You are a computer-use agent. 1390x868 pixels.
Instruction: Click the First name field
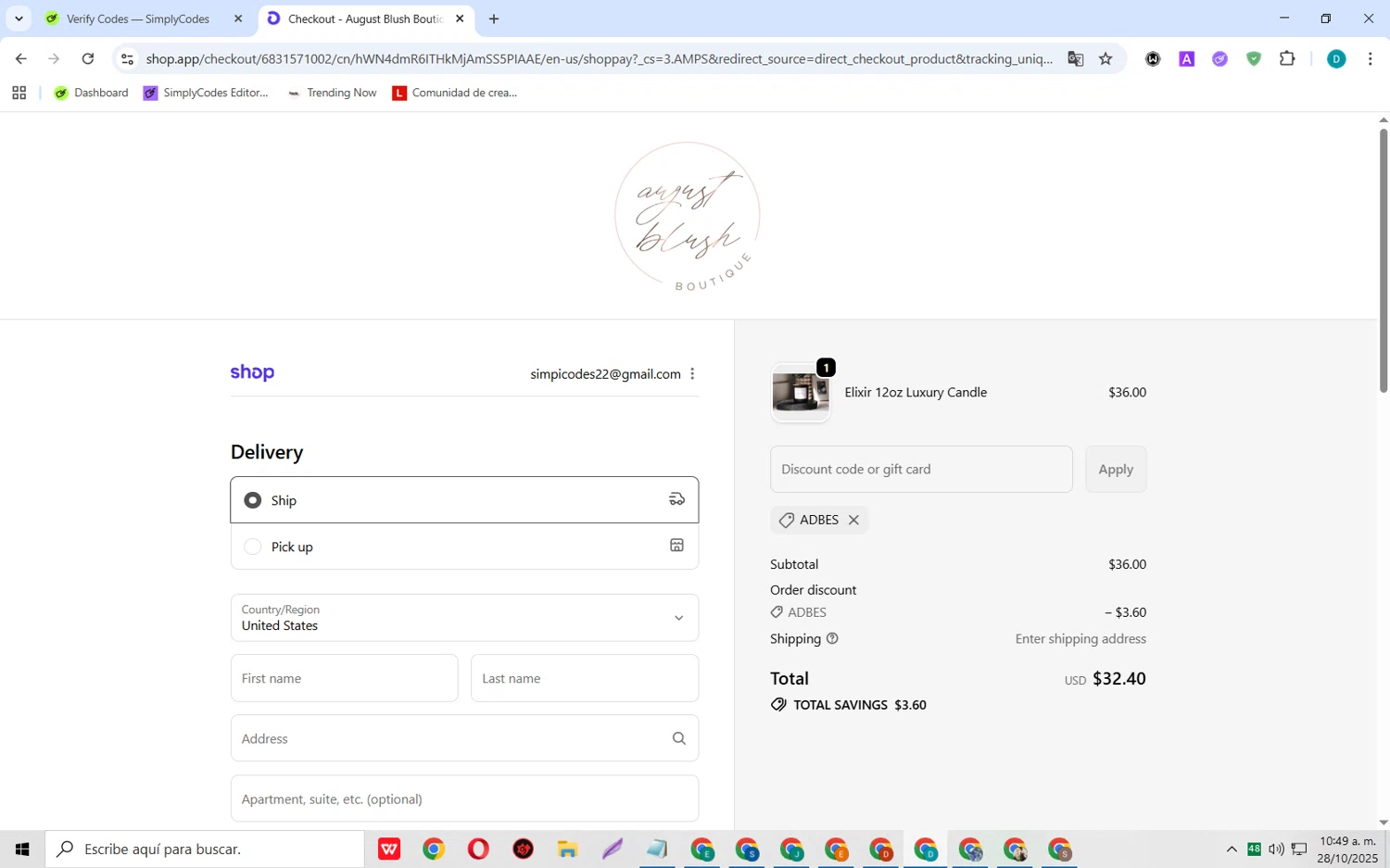point(344,678)
